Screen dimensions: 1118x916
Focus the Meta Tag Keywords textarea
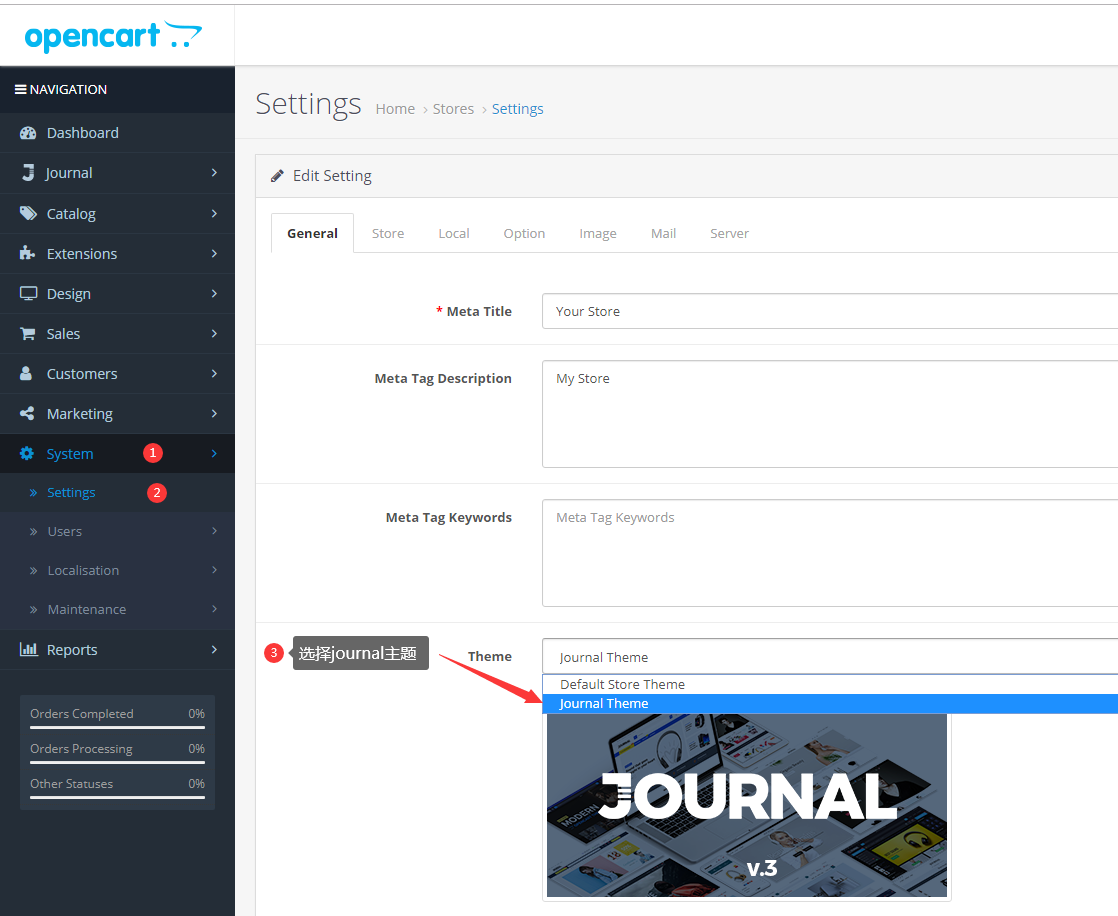point(830,553)
